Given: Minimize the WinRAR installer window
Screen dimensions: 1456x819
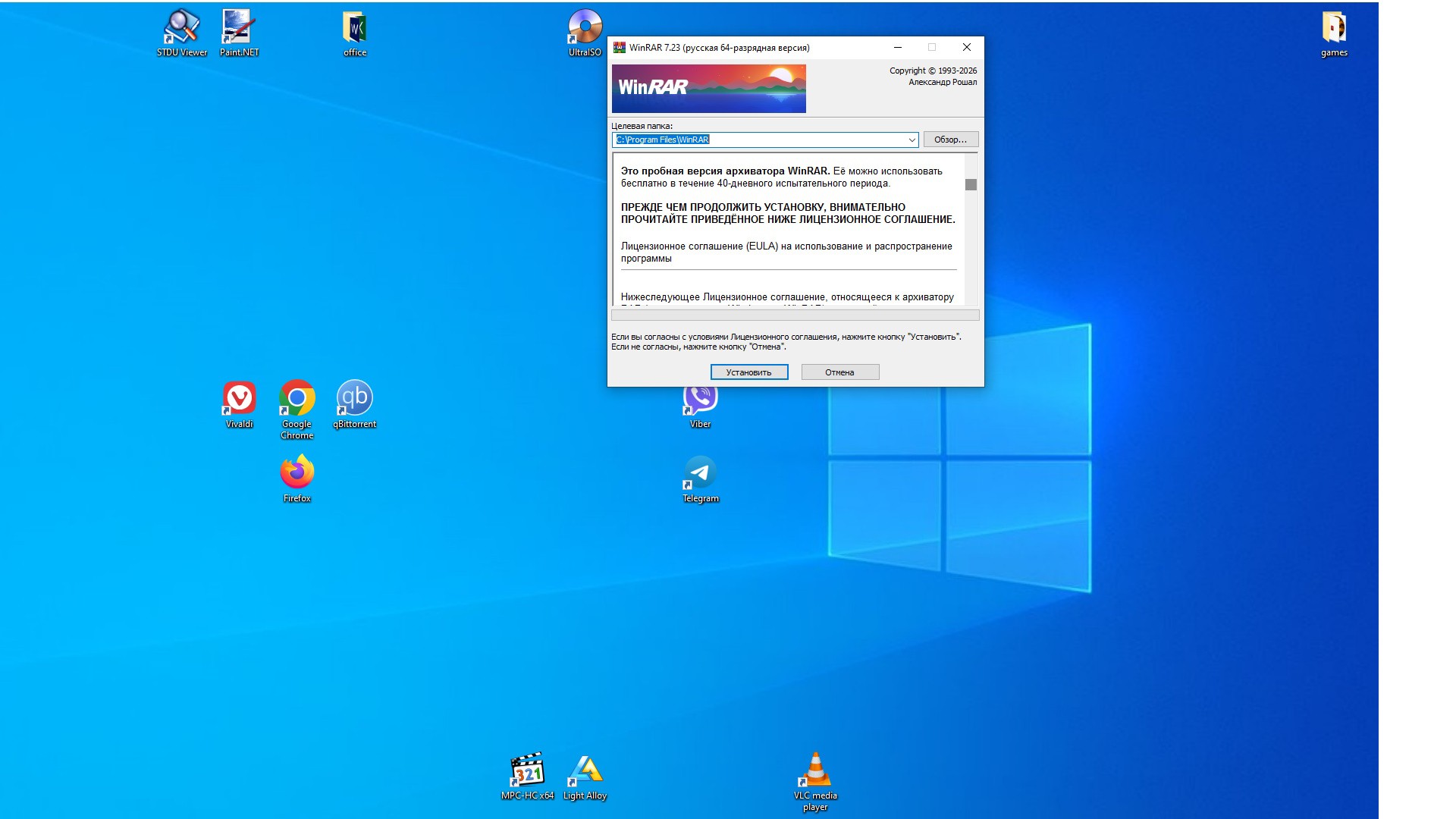Looking at the screenshot, I should (x=898, y=47).
